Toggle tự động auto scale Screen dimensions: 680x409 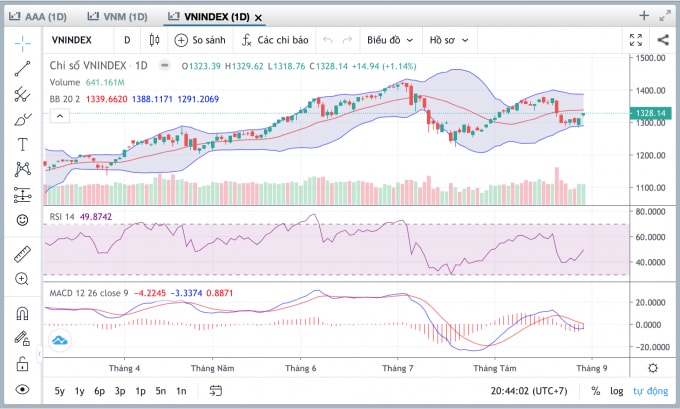click(650, 391)
